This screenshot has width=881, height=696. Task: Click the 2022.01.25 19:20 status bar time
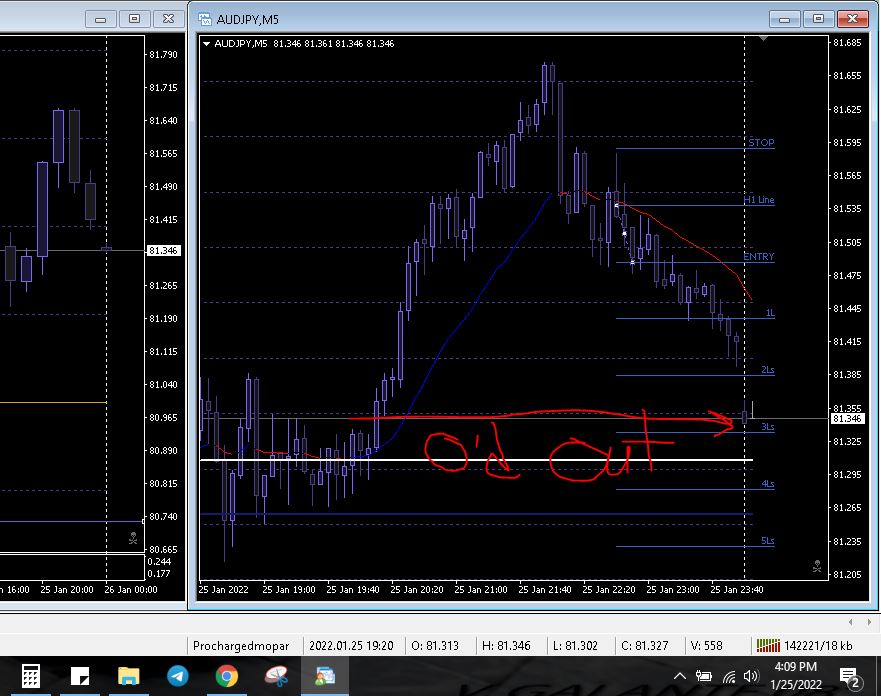click(351, 646)
